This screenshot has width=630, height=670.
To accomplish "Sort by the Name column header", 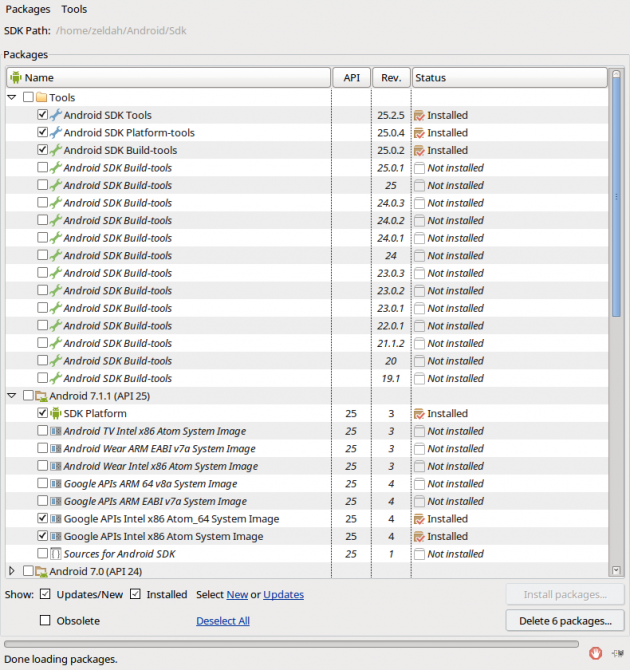I will point(168,78).
